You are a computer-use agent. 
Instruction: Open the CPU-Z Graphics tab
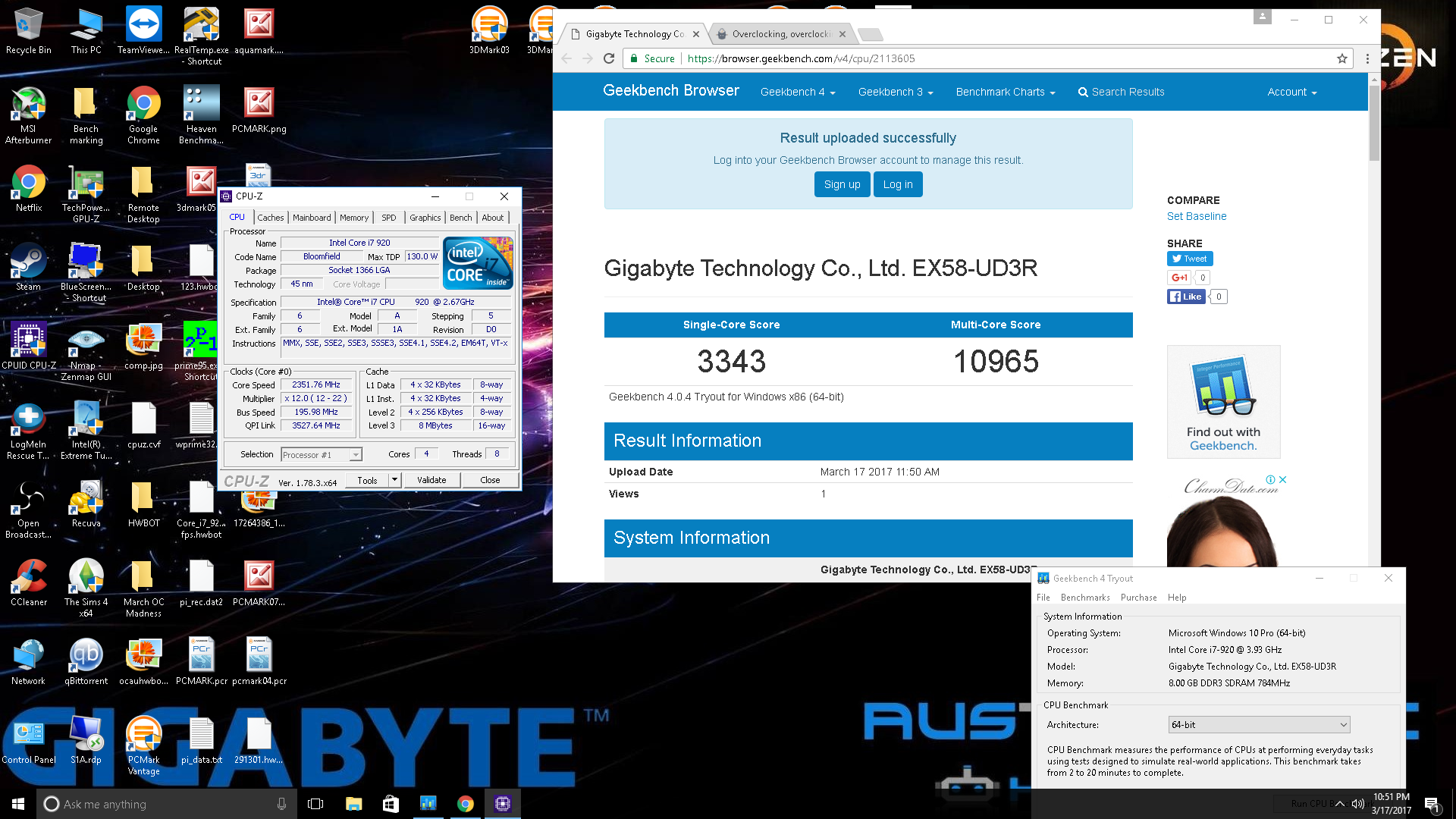pos(425,218)
